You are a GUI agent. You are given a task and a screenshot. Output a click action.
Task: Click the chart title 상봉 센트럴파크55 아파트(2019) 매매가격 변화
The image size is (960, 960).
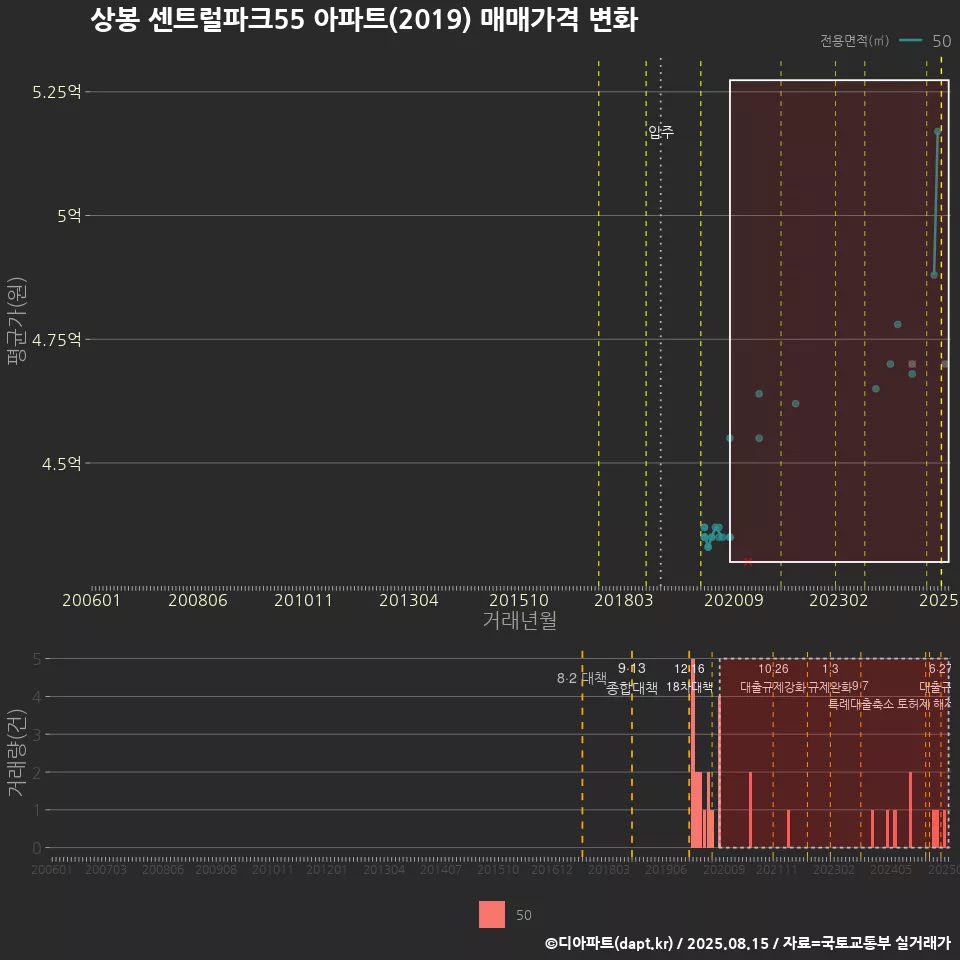[364, 20]
